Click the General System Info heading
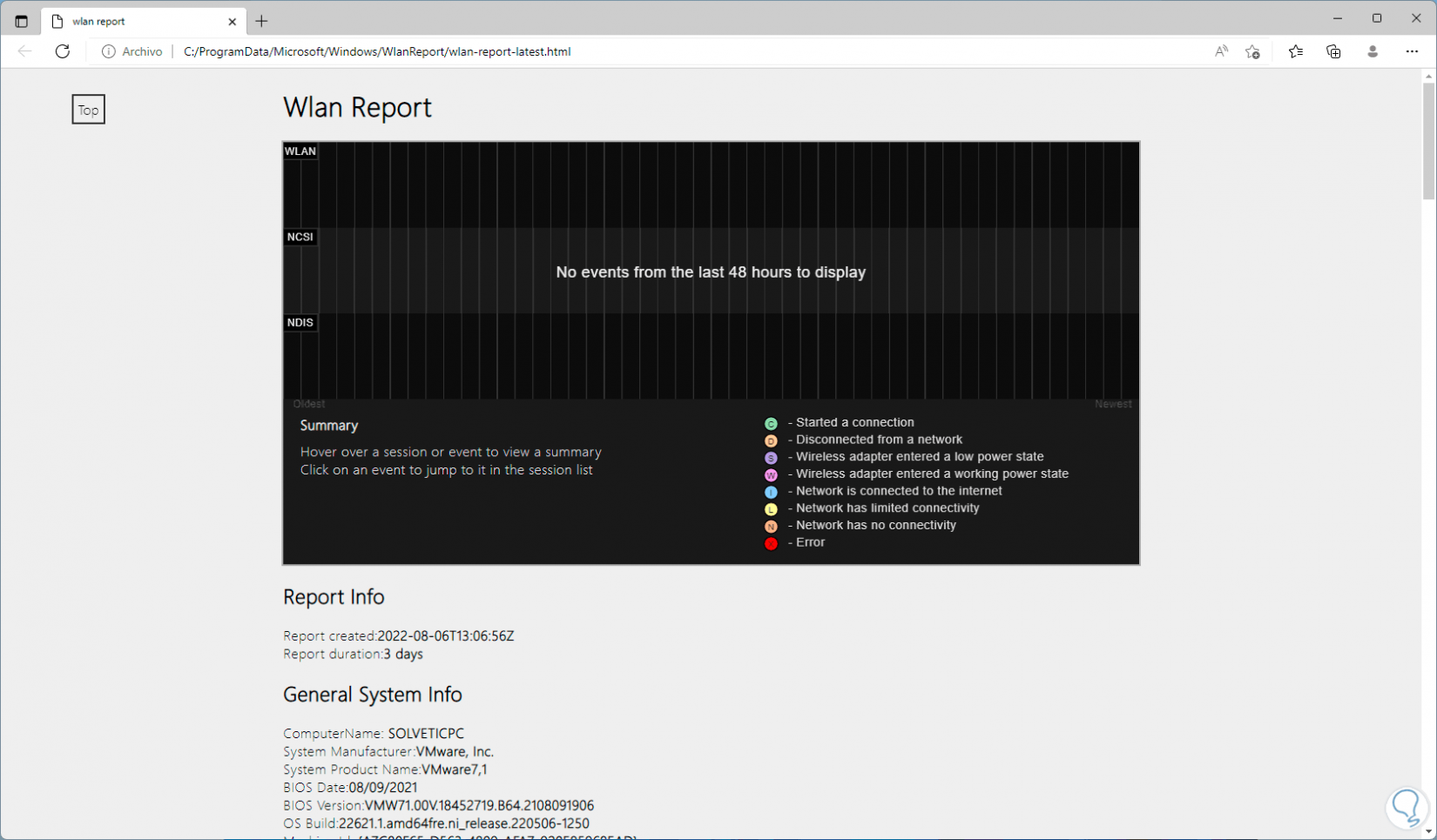 [373, 695]
